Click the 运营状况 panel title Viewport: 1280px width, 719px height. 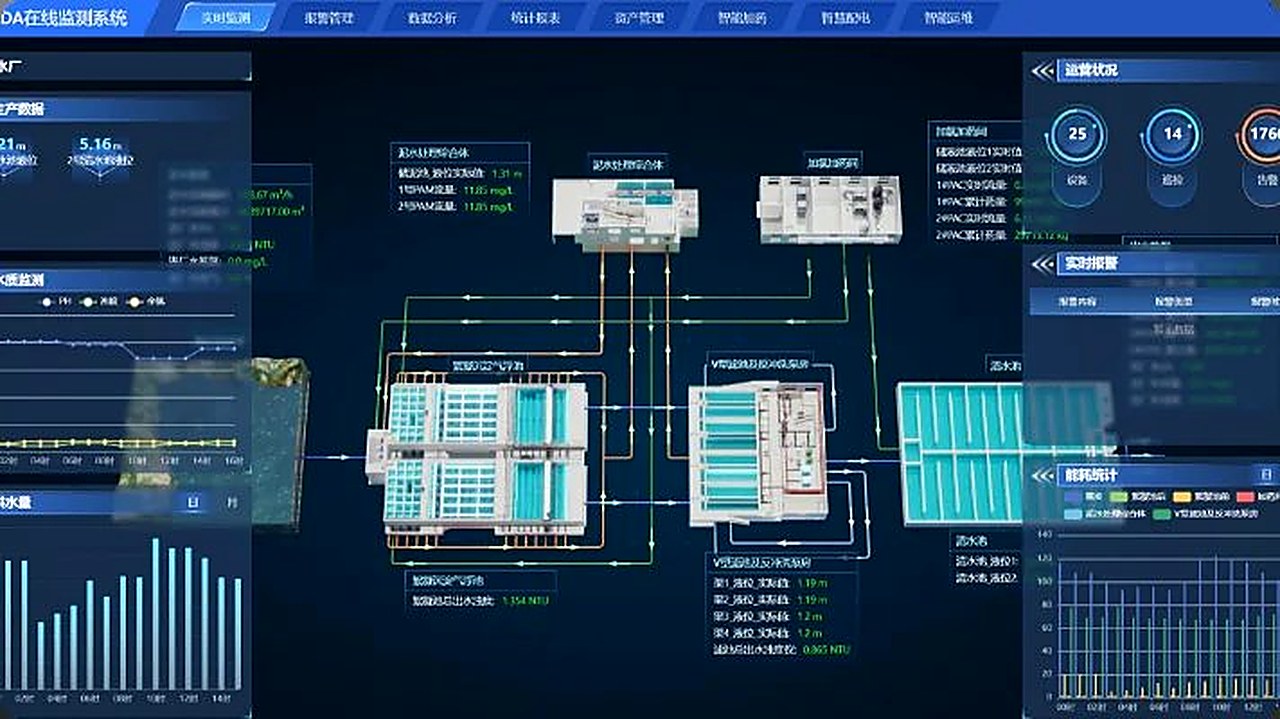1091,70
